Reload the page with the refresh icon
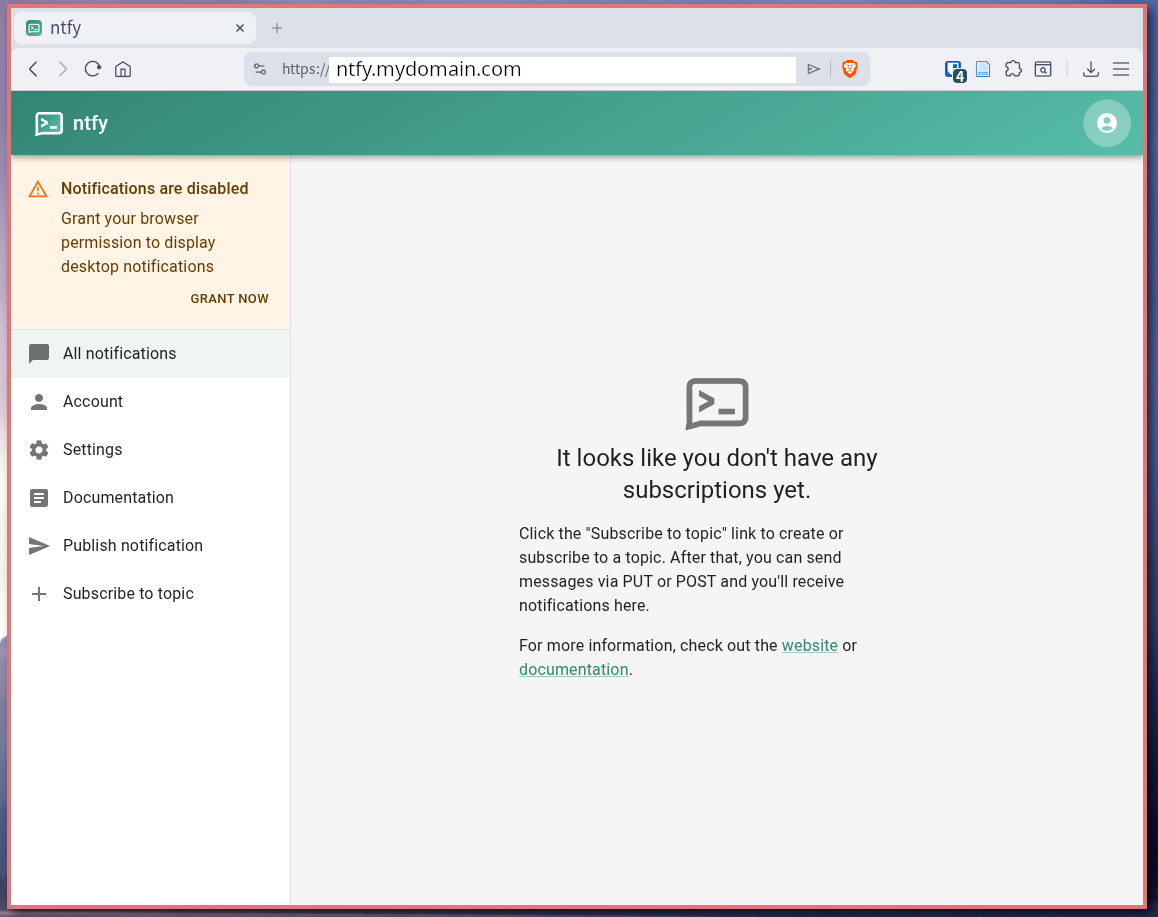1158x917 pixels. [x=93, y=69]
